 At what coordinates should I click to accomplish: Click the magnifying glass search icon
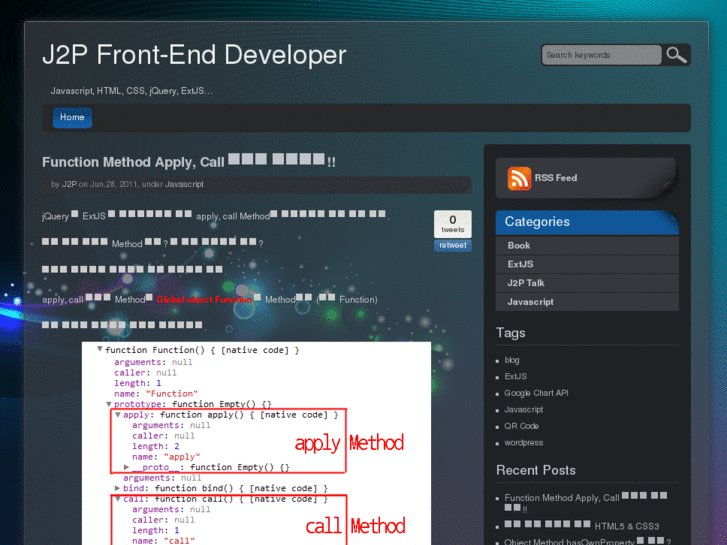tap(676, 55)
